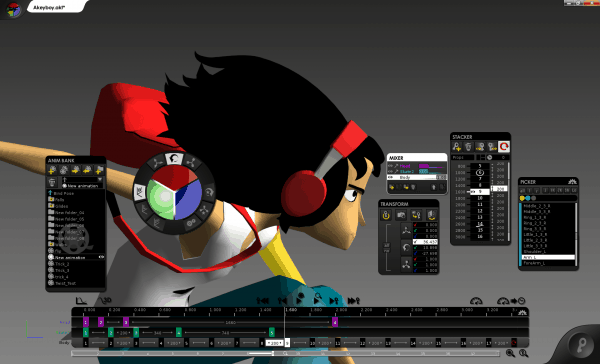Toggle visibility of Body layer in Mixer
Image resolution: width=600 pixels, height=364 pixels.
point(391,178)
